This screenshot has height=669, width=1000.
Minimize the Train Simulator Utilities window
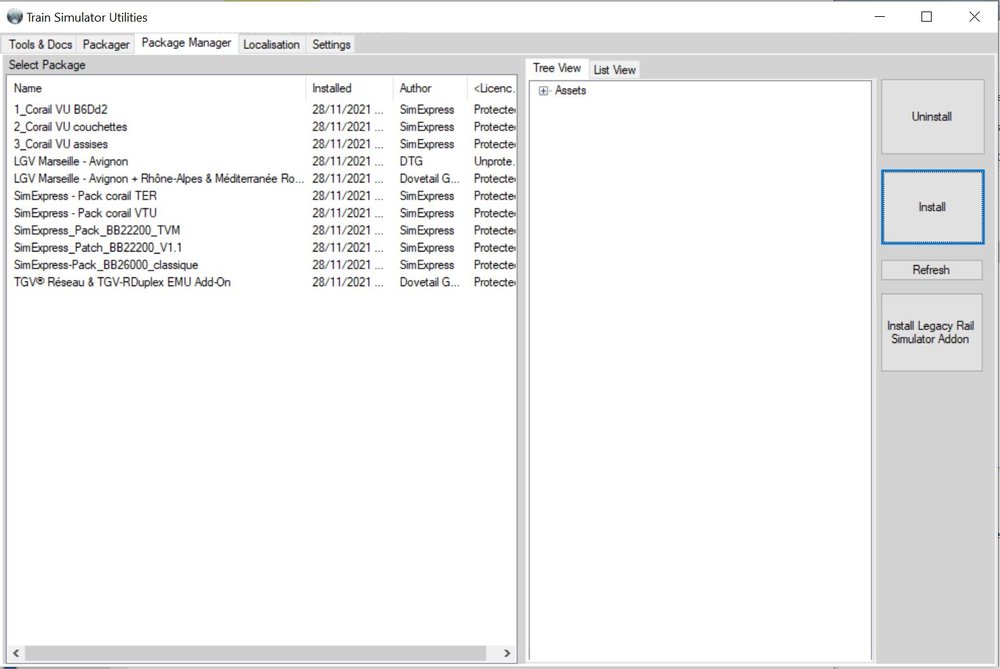click(880, 17)
